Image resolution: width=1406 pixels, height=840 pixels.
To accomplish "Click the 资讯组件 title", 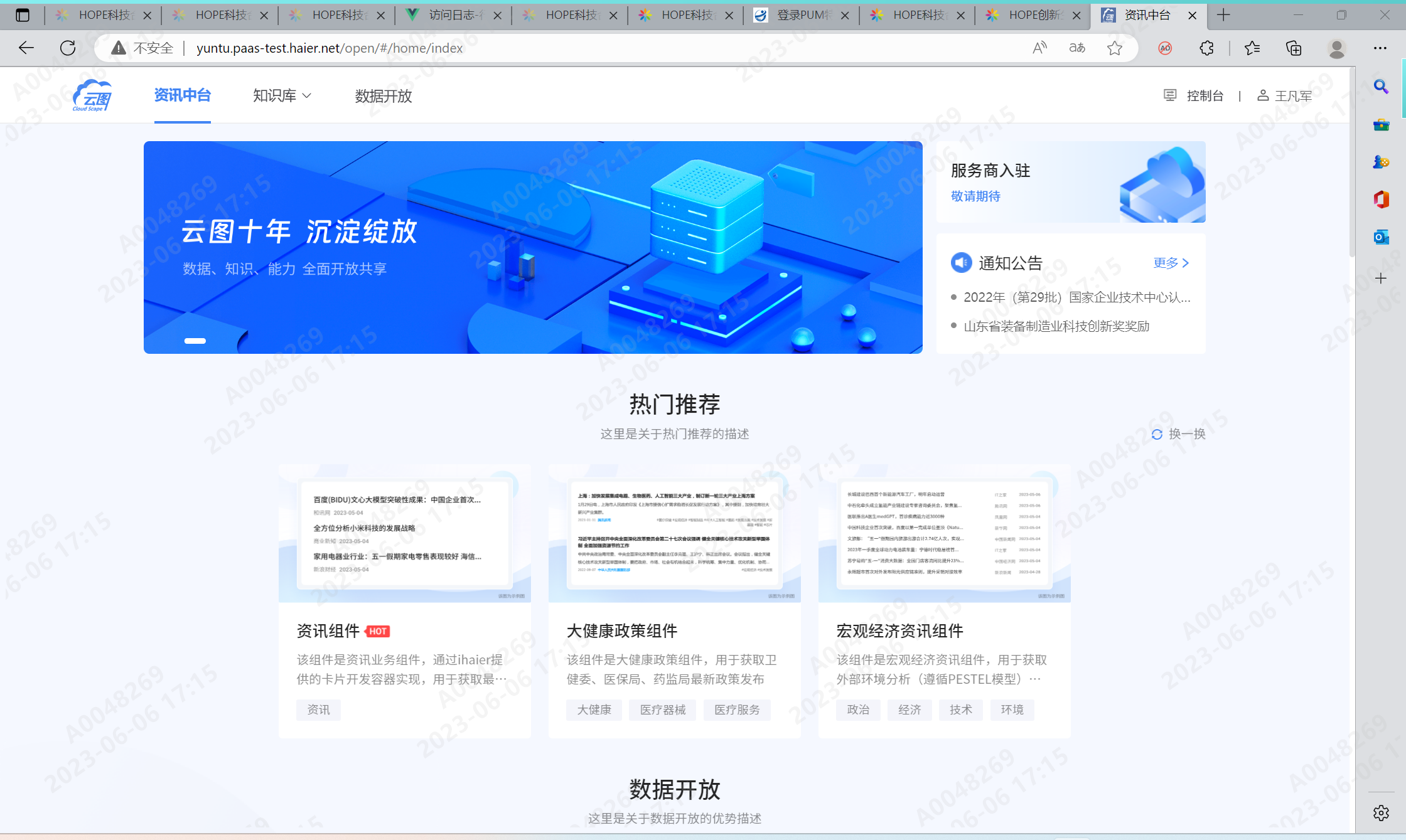I will (328, 630).
